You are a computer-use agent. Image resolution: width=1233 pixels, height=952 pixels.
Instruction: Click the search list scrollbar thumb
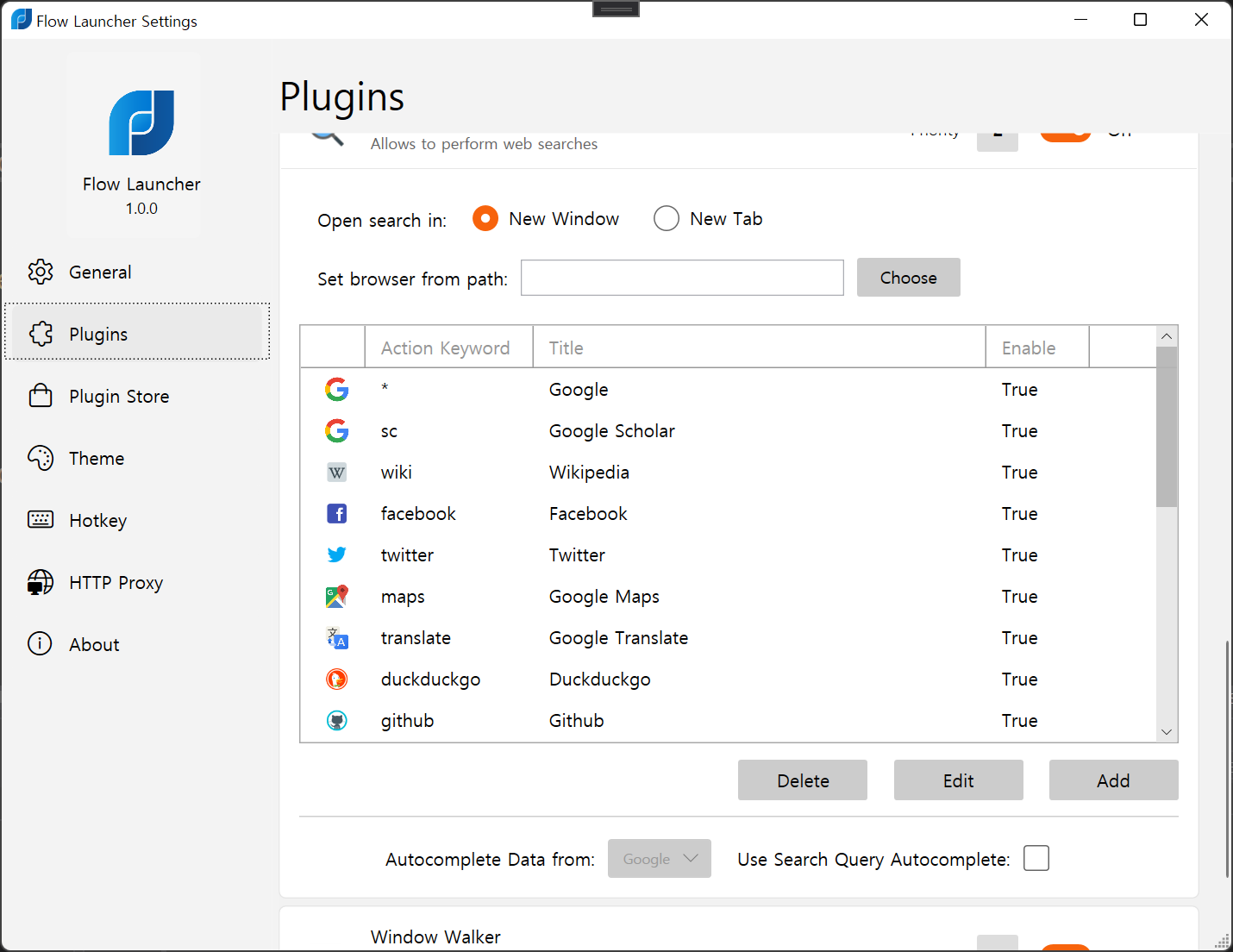click(x=1167, y=427)
